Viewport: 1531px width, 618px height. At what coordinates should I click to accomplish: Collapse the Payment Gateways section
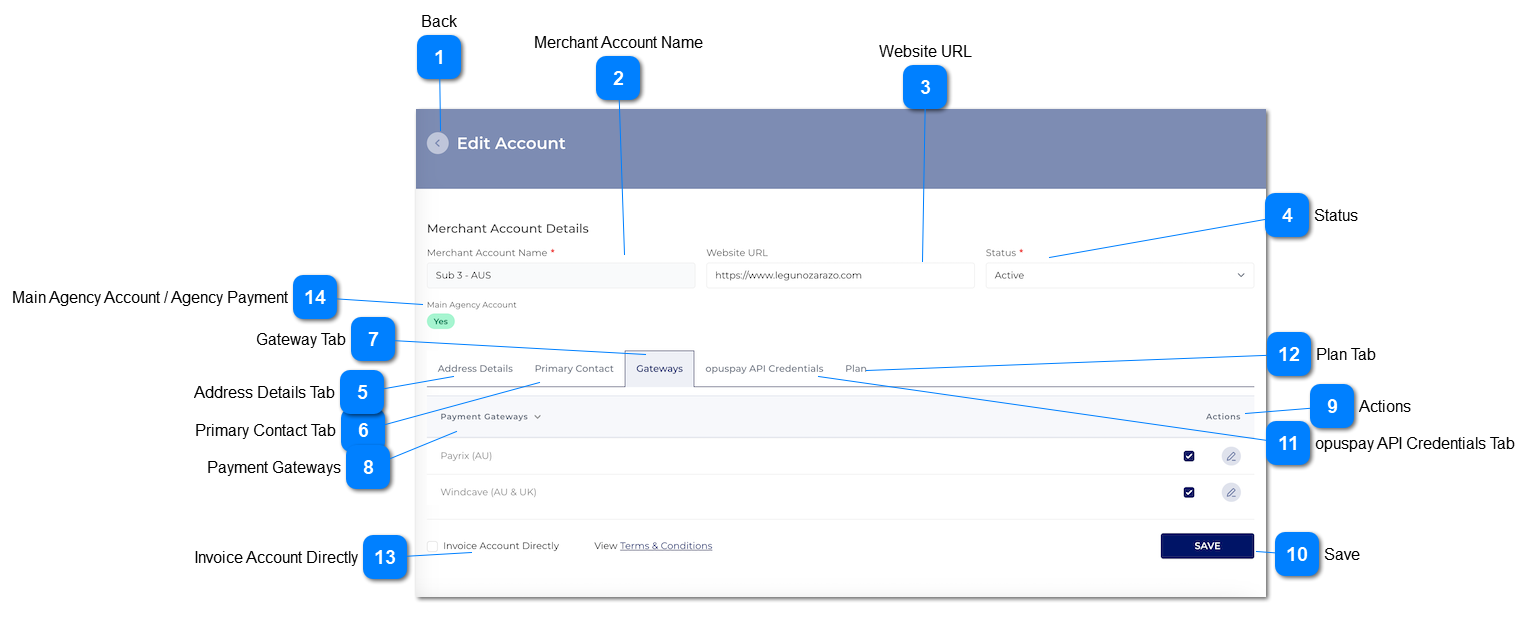click(x=537, y=416)
